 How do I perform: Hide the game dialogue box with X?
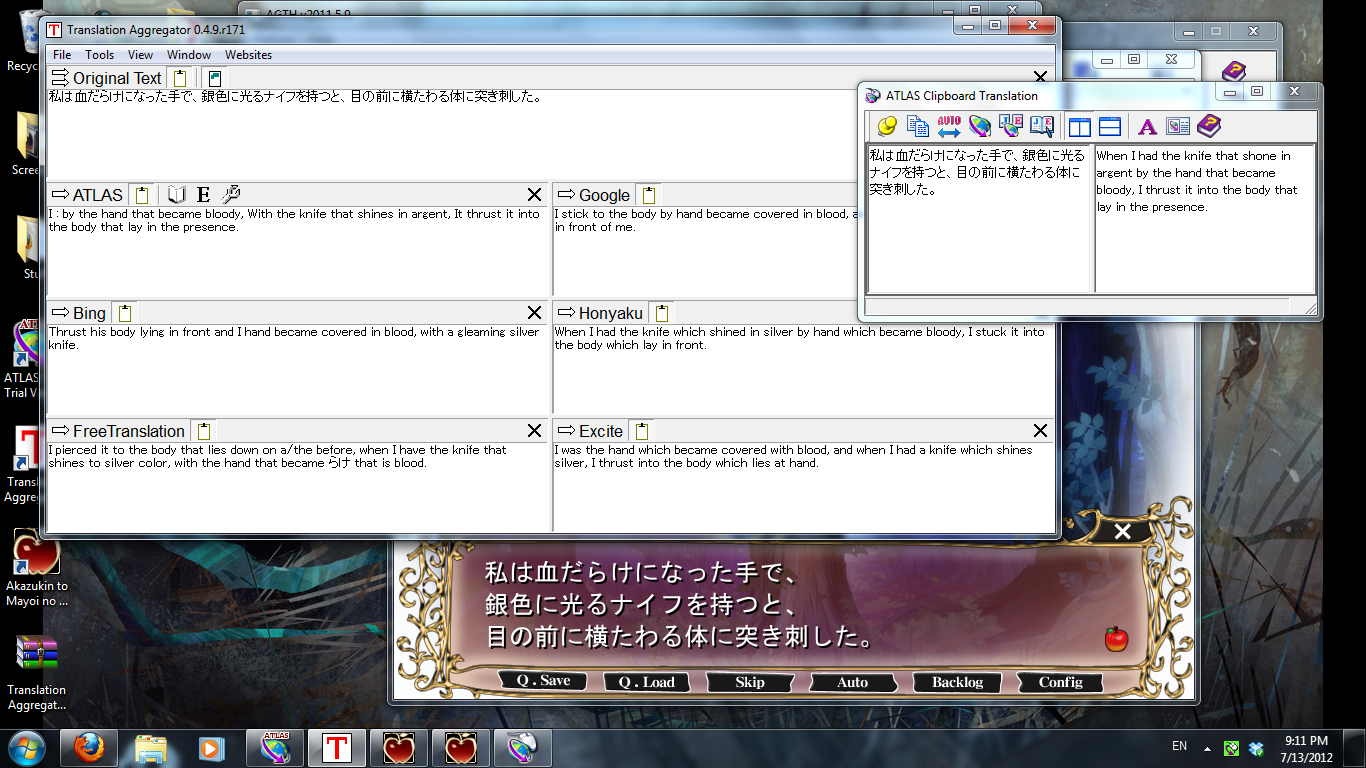coord(1122,531)
